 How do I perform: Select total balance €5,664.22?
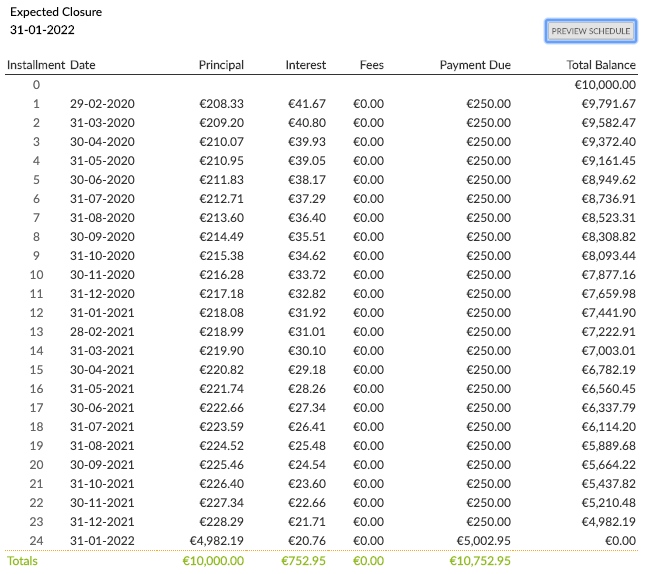tap(608, 465)
